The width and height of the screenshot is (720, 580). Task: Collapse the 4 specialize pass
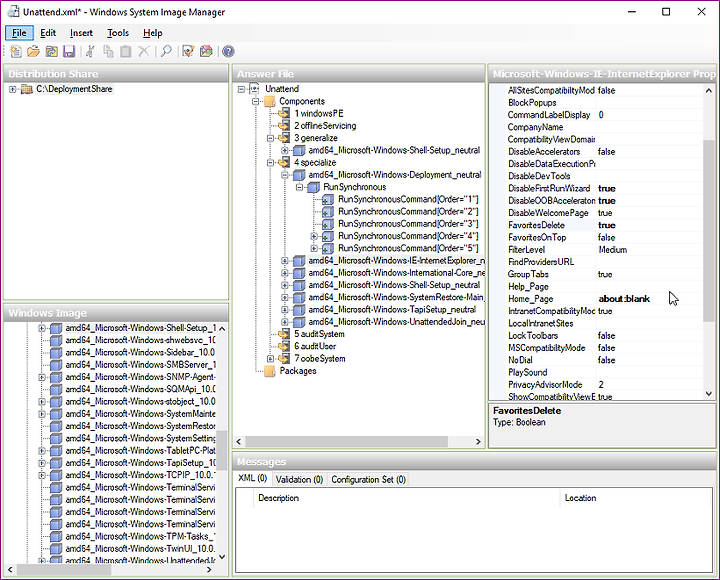pyautogui.click(x=270, y=163)
